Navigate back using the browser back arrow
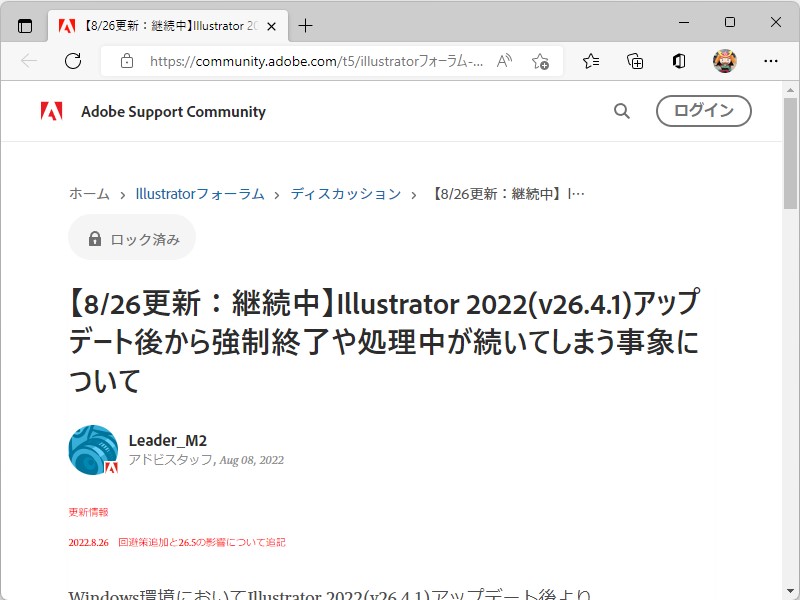The height and width of the screenshot is (600, 800). pyautogui.click(x=28, y=61)
